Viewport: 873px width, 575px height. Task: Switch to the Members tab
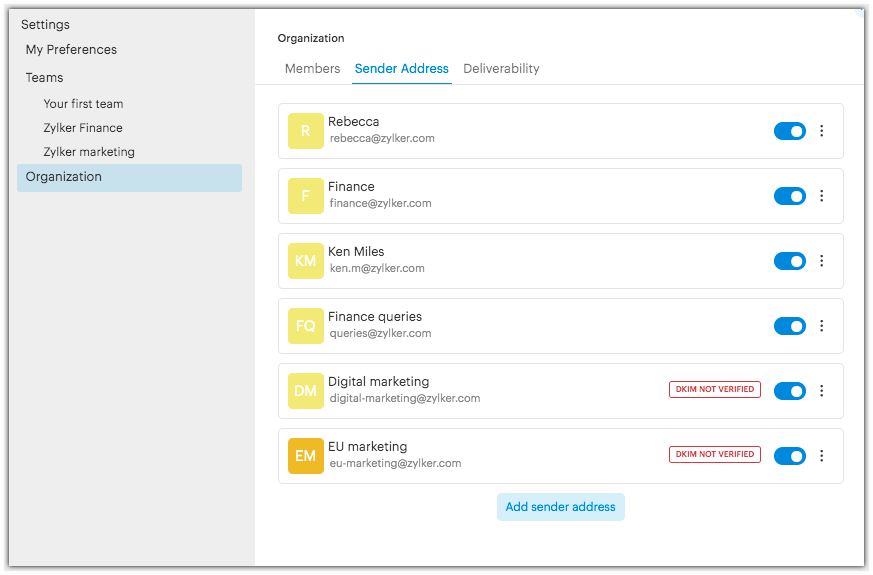click(x=312, y=69)
